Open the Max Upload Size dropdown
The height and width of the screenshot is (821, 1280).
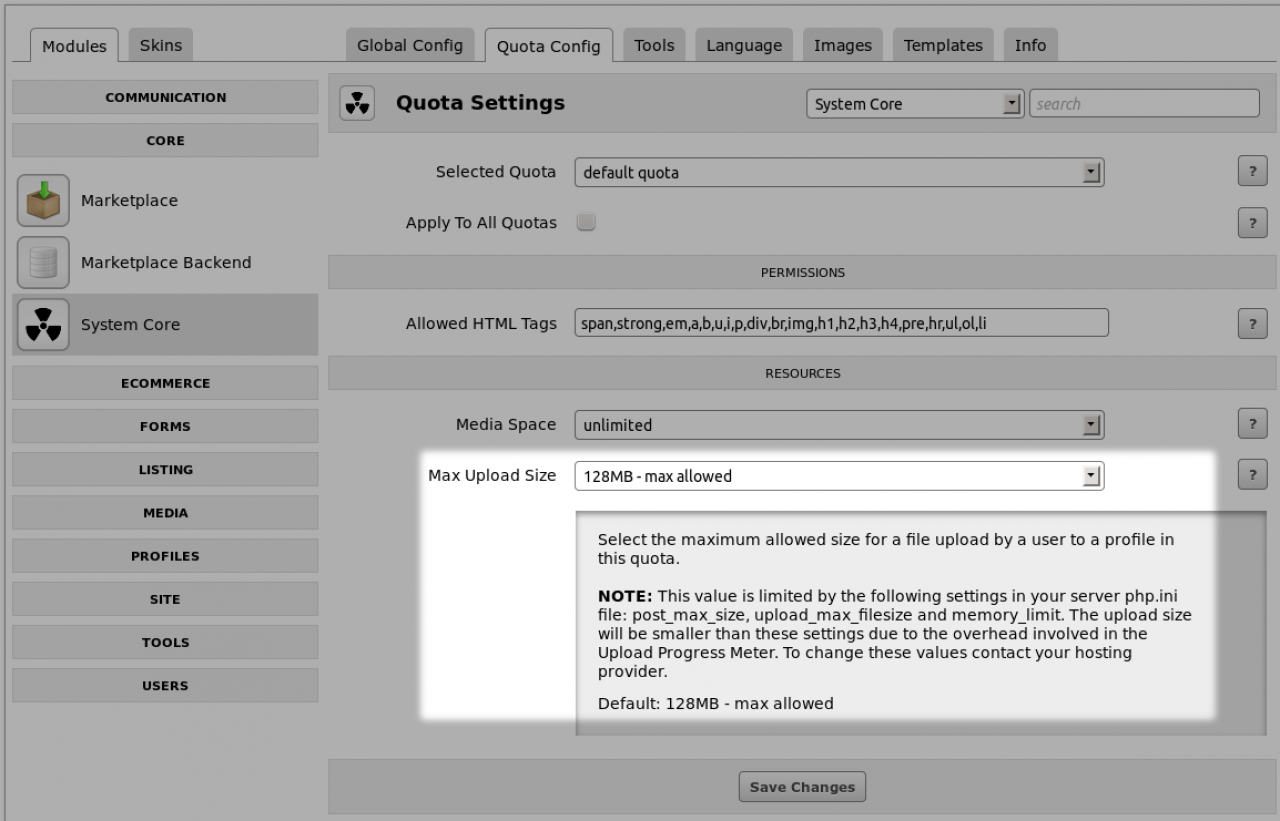[x=839, y=476]
